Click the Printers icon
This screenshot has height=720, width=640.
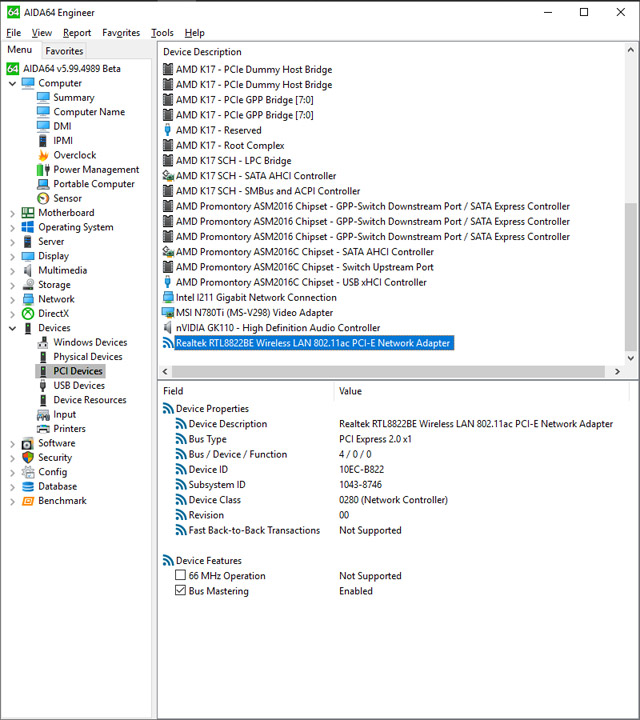click(43, 429)
